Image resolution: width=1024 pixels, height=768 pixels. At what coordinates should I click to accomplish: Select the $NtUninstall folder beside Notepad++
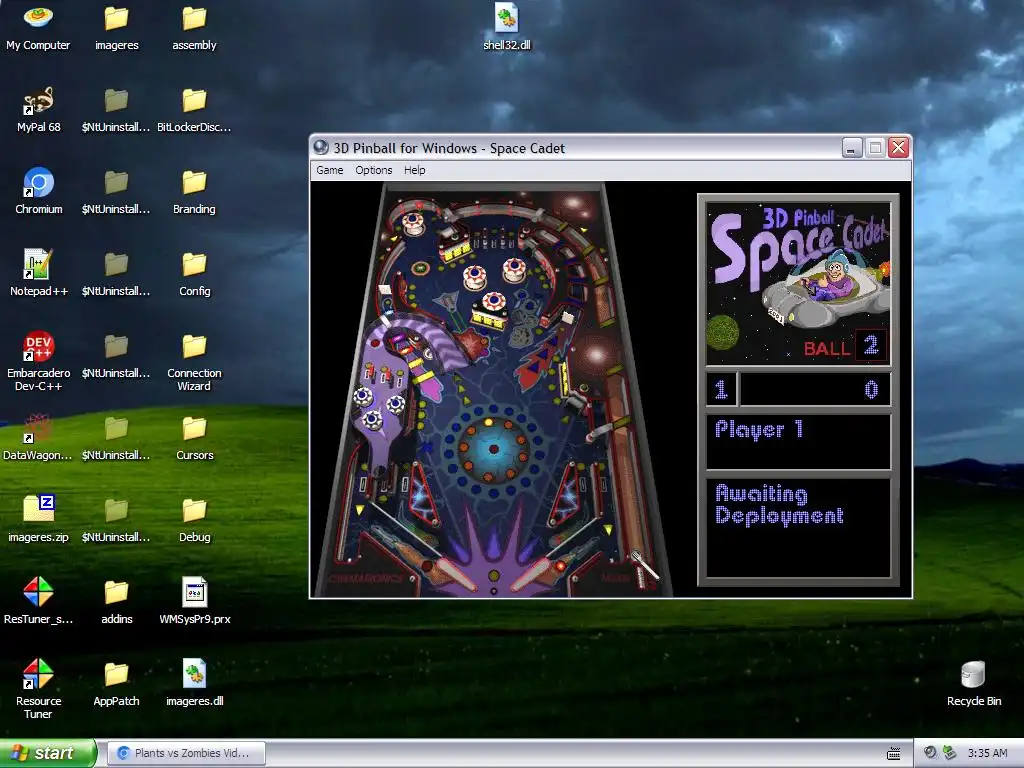coord(116,274)
